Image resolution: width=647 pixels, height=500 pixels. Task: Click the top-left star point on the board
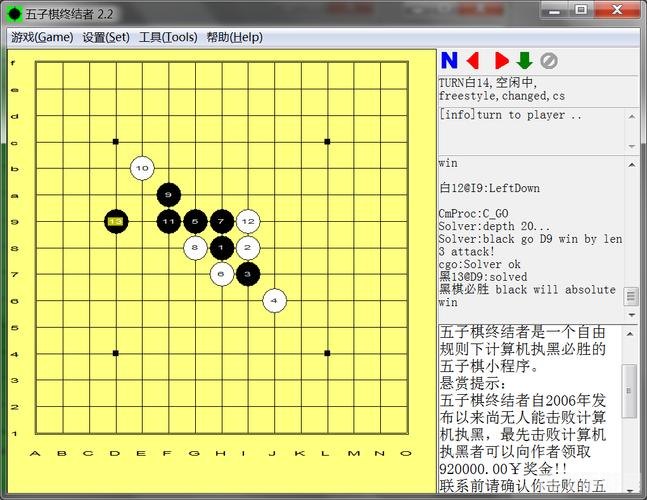pos(116,142)
